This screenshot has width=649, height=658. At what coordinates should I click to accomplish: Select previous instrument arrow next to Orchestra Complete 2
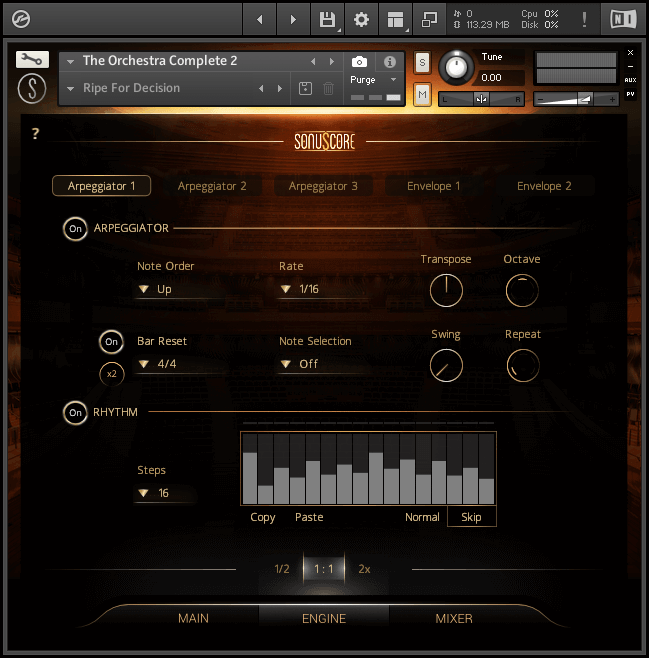pyautogui.click(x=313, y=62)
